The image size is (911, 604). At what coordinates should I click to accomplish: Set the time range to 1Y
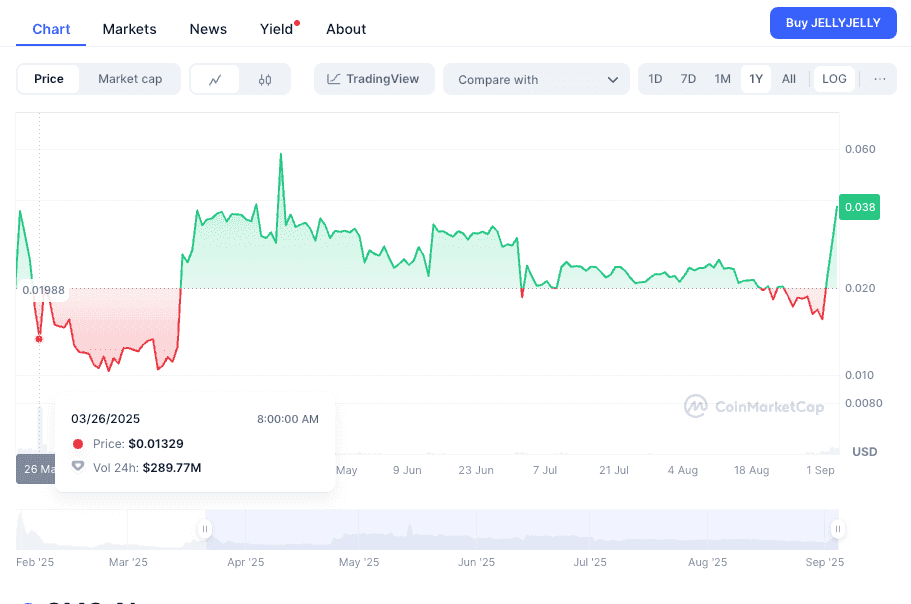tap(756, 79)
